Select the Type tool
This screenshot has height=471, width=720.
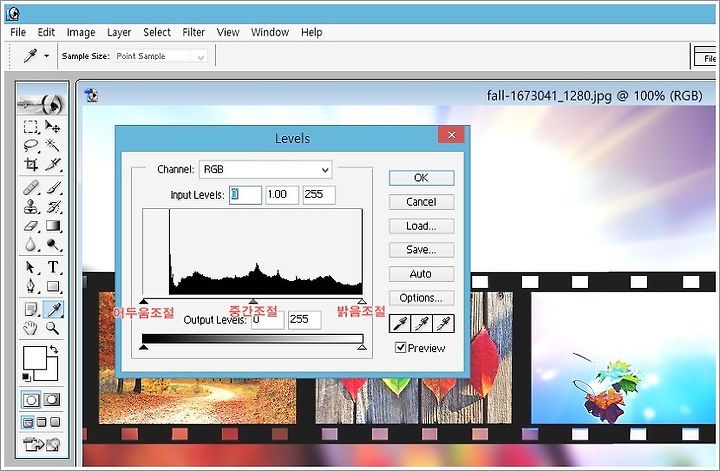click(53, 267)
